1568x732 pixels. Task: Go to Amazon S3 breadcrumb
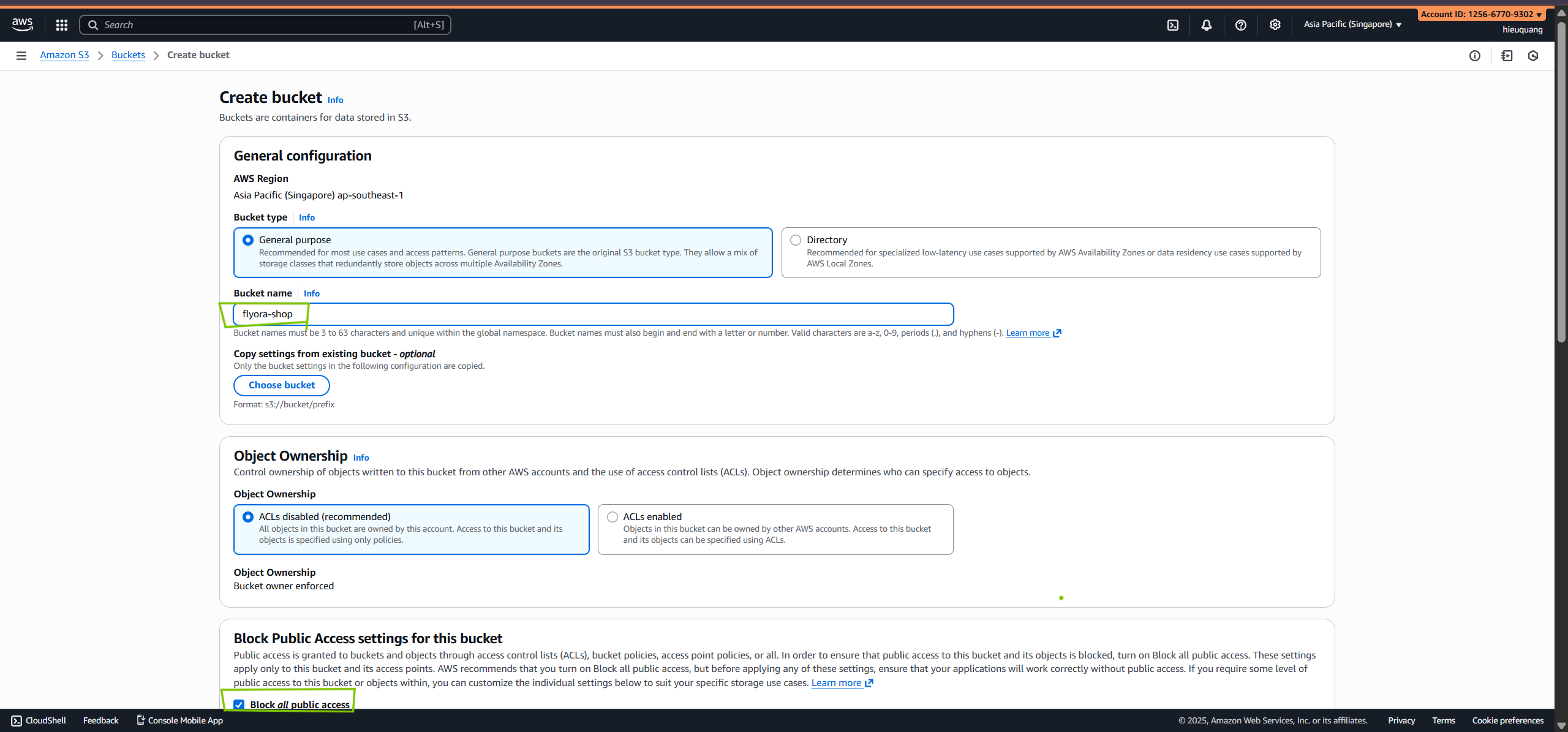tap(64, 55)
